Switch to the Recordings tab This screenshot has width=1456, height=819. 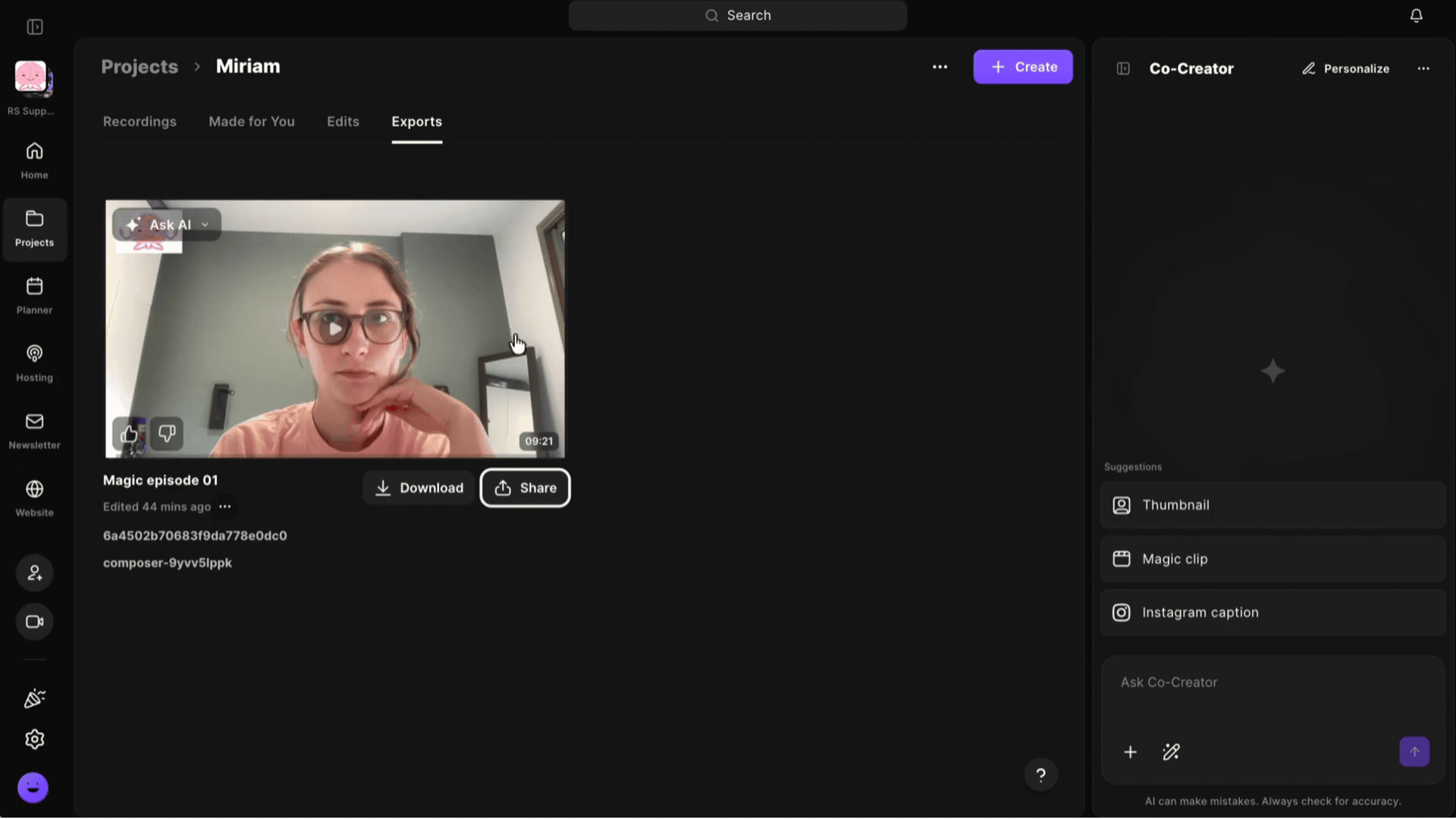coord(140,121)
